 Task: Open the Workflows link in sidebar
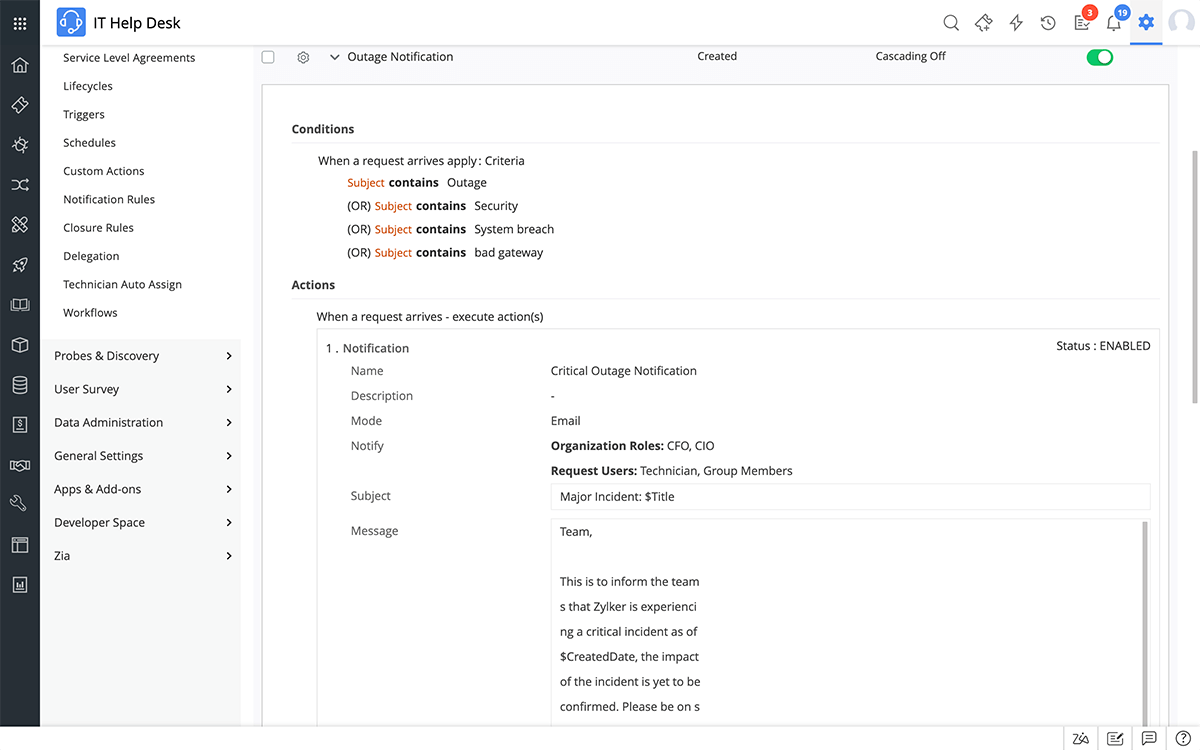90,313
